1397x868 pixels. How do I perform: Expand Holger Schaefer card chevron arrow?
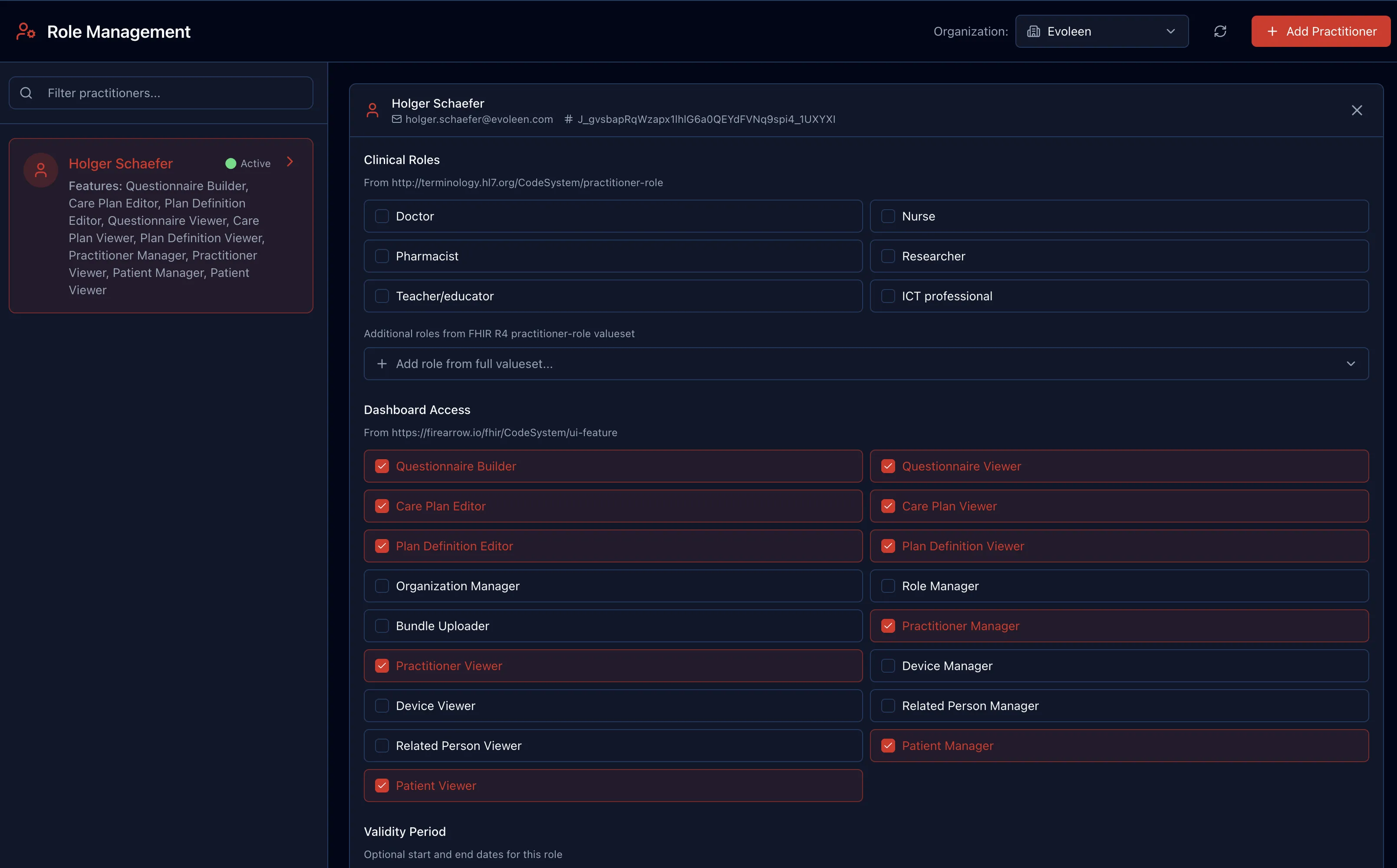[290, 162]
